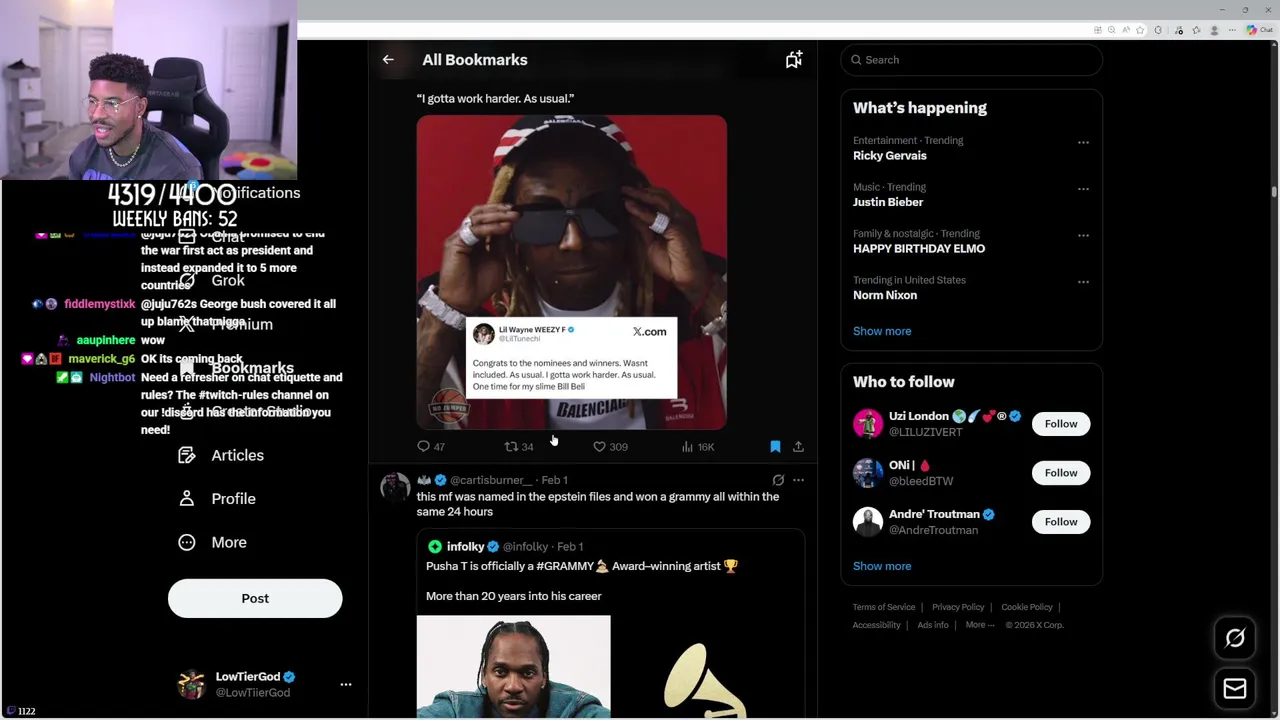Open the Grok floating button
This screenshot has height=720, width=1280.
tap(1235, 638)
